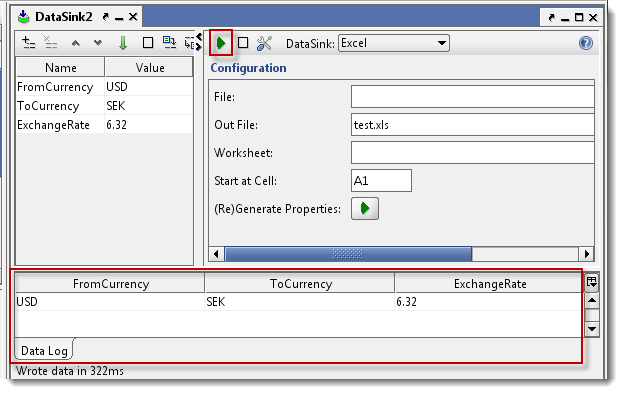
Task: Click the remove property icon
Action: (50, 42)
